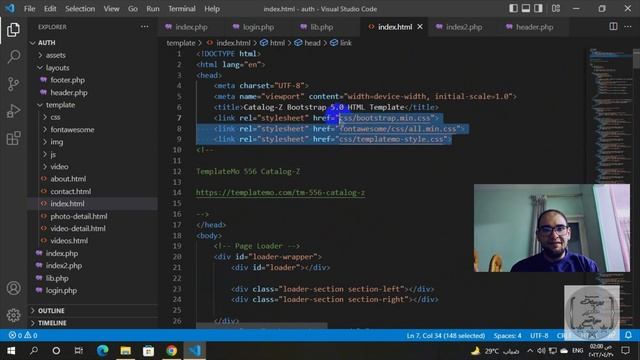Viewport: 640px width, 360px height.
Task: Open Source Control view
Action: [x=13, y=84]
